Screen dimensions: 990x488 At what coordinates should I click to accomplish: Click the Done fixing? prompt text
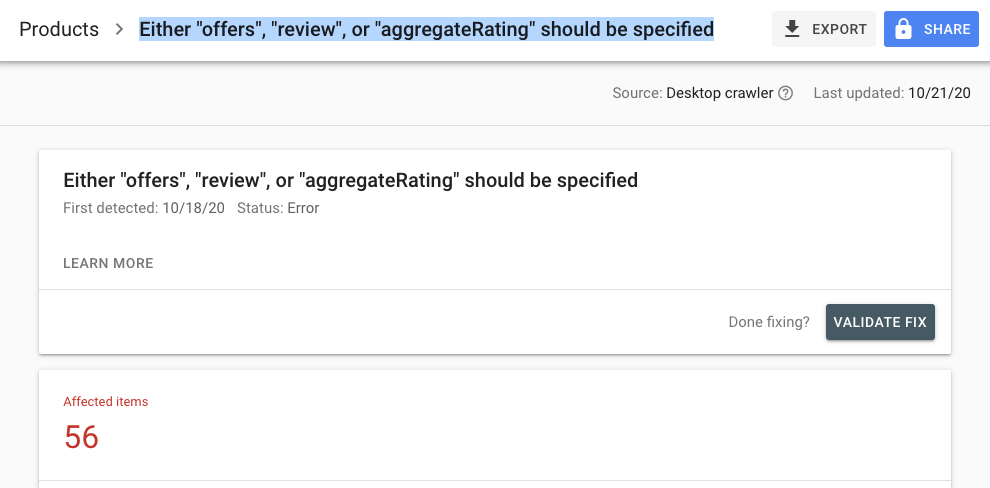click(x=769, y=322)
